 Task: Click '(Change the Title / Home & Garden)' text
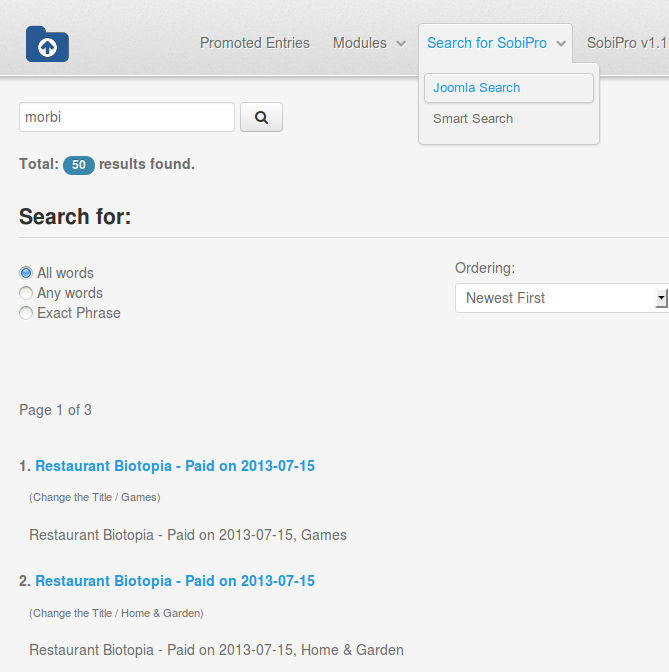[116, 613]
